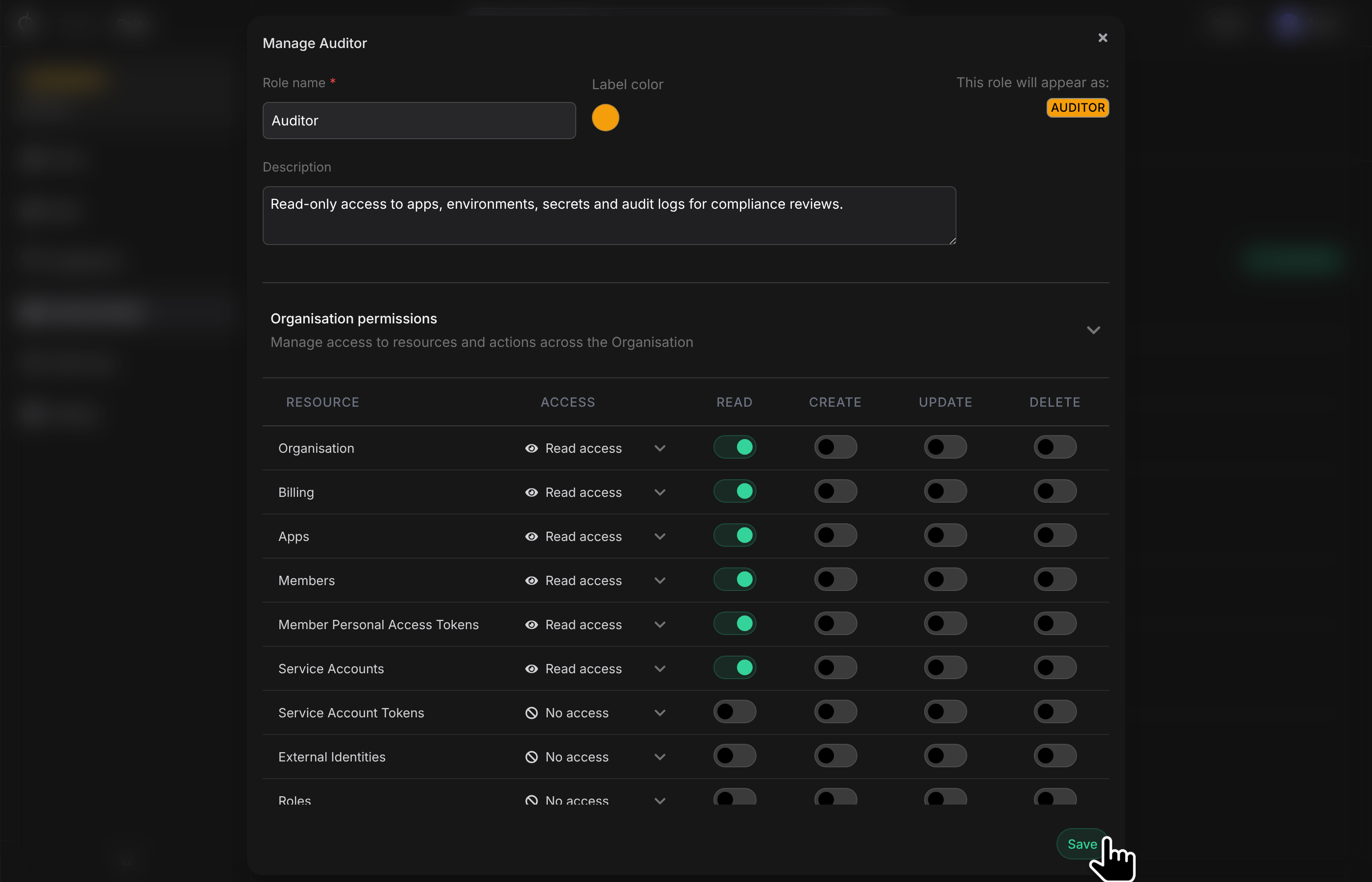Open access dropdown for Billing

660,492
